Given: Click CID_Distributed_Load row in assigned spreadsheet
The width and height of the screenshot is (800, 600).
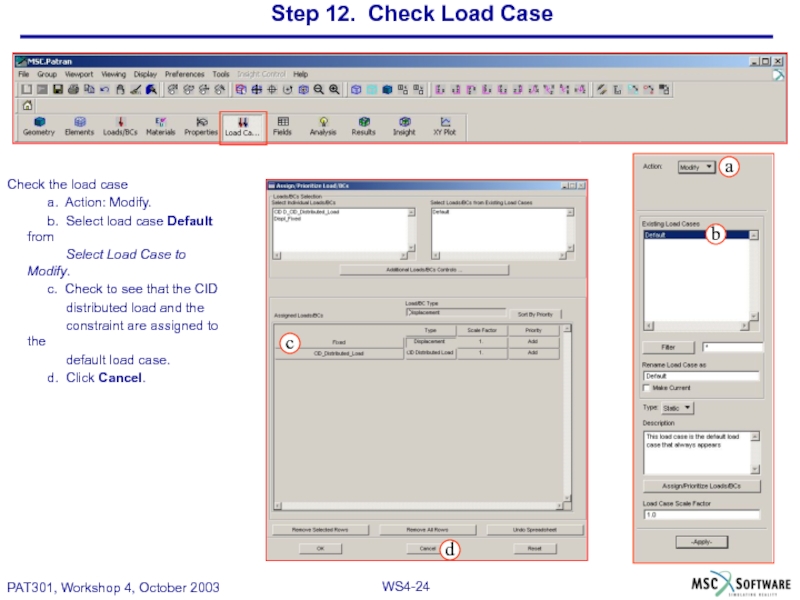Looking at the screenshot, I should [339, 354].
